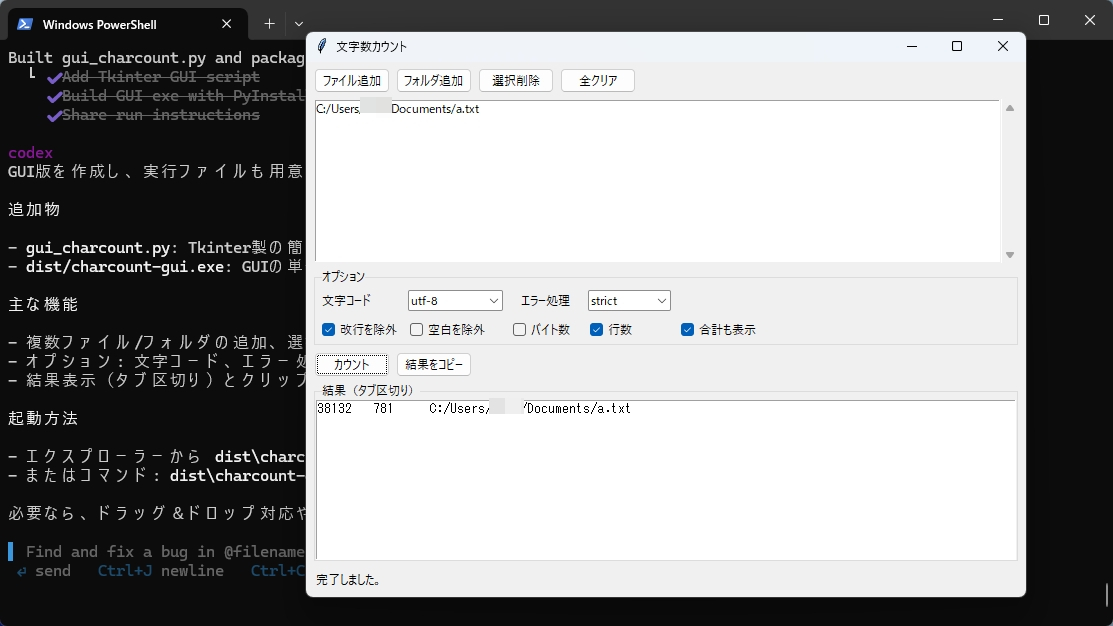Open the terminal tab chevron dropdown
This screenshot has width=1113, height=626.
coord(297,23)
